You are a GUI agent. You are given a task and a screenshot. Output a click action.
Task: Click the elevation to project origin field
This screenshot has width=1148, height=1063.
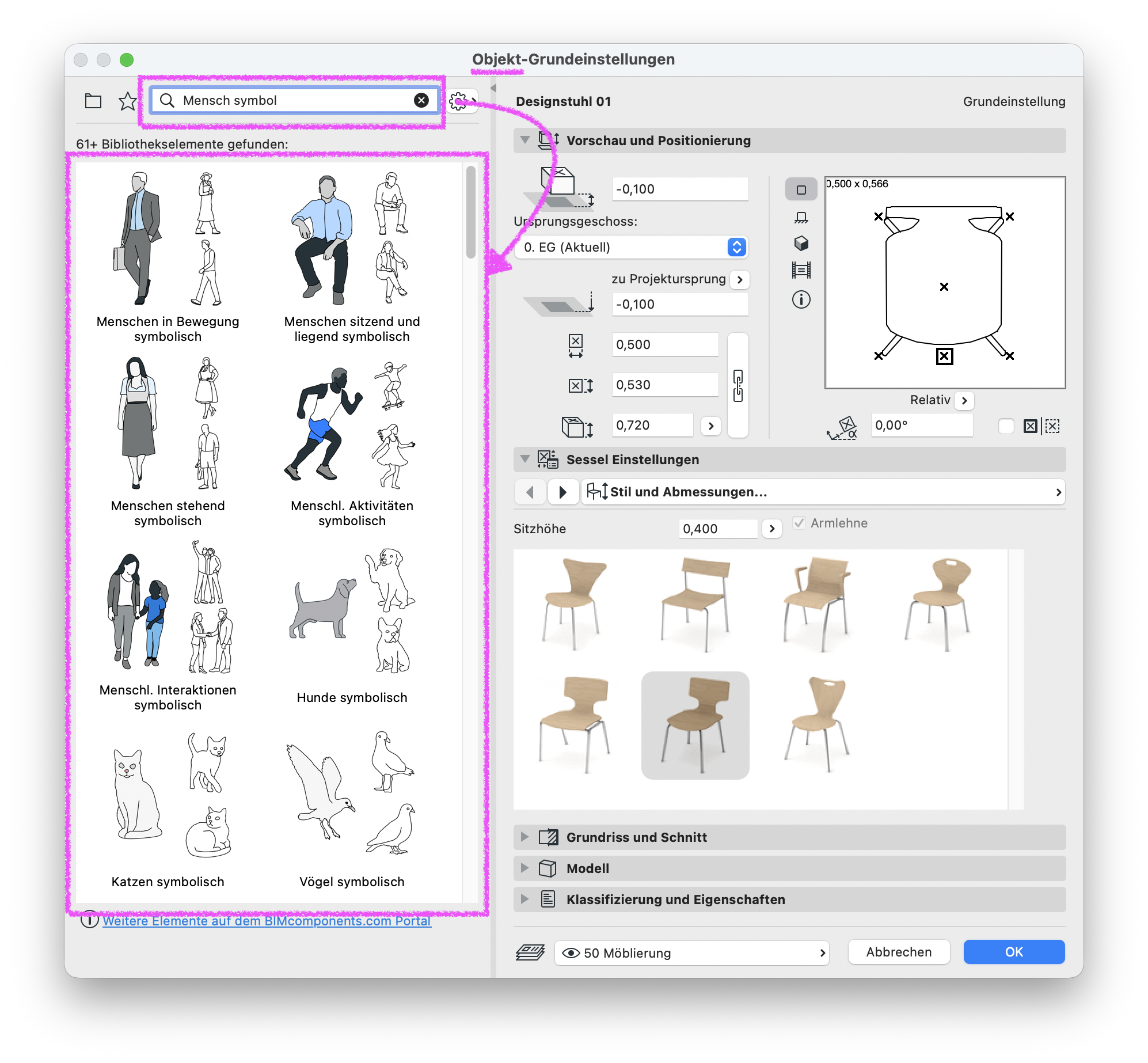pyautogui.click(x=680, y=304)
